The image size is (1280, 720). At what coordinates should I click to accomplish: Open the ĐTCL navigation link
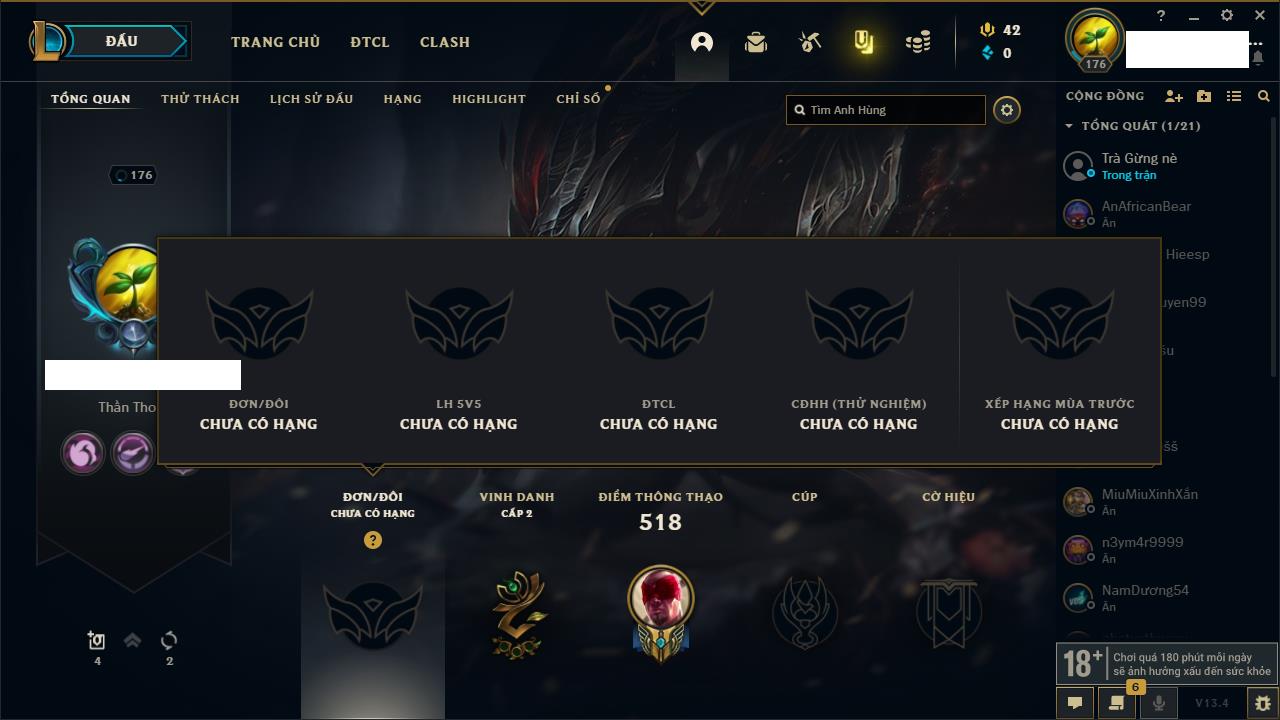[370, 42]
